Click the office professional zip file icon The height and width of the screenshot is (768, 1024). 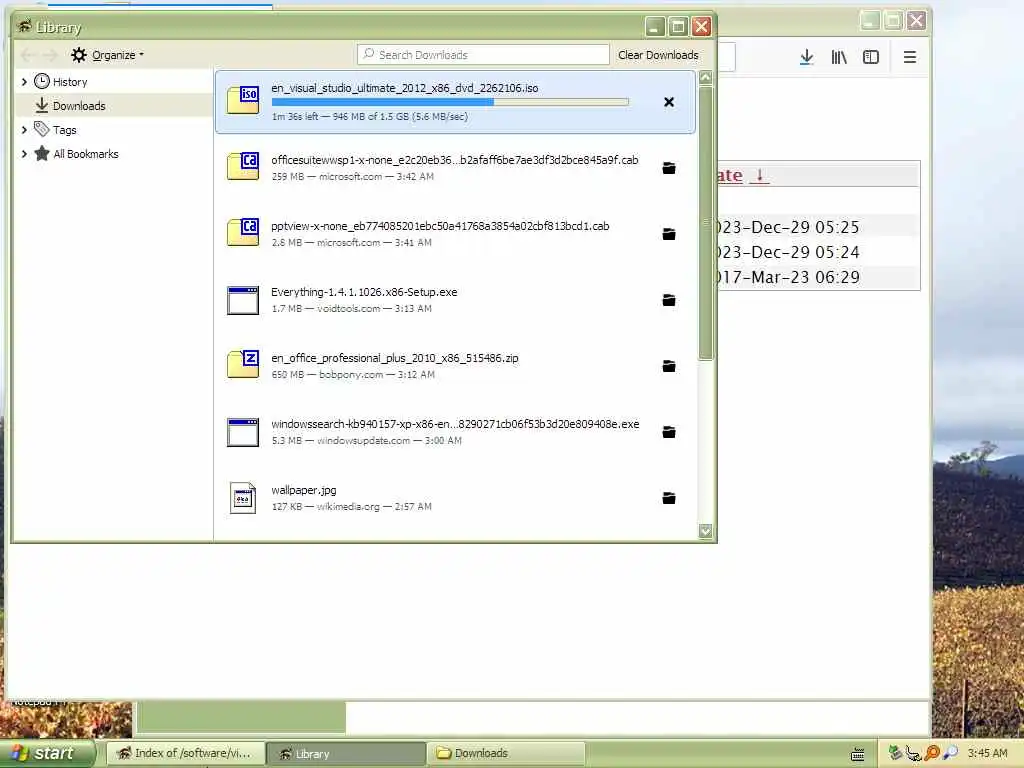243,364
